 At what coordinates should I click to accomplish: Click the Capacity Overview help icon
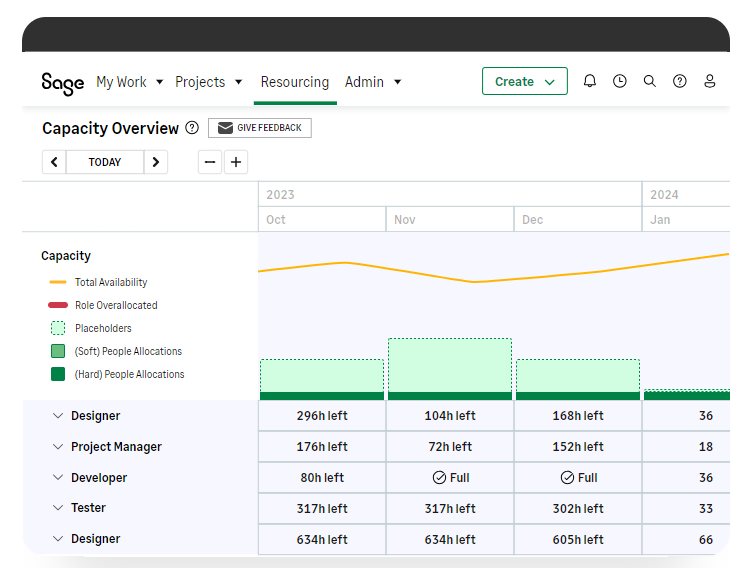point(192,128)
